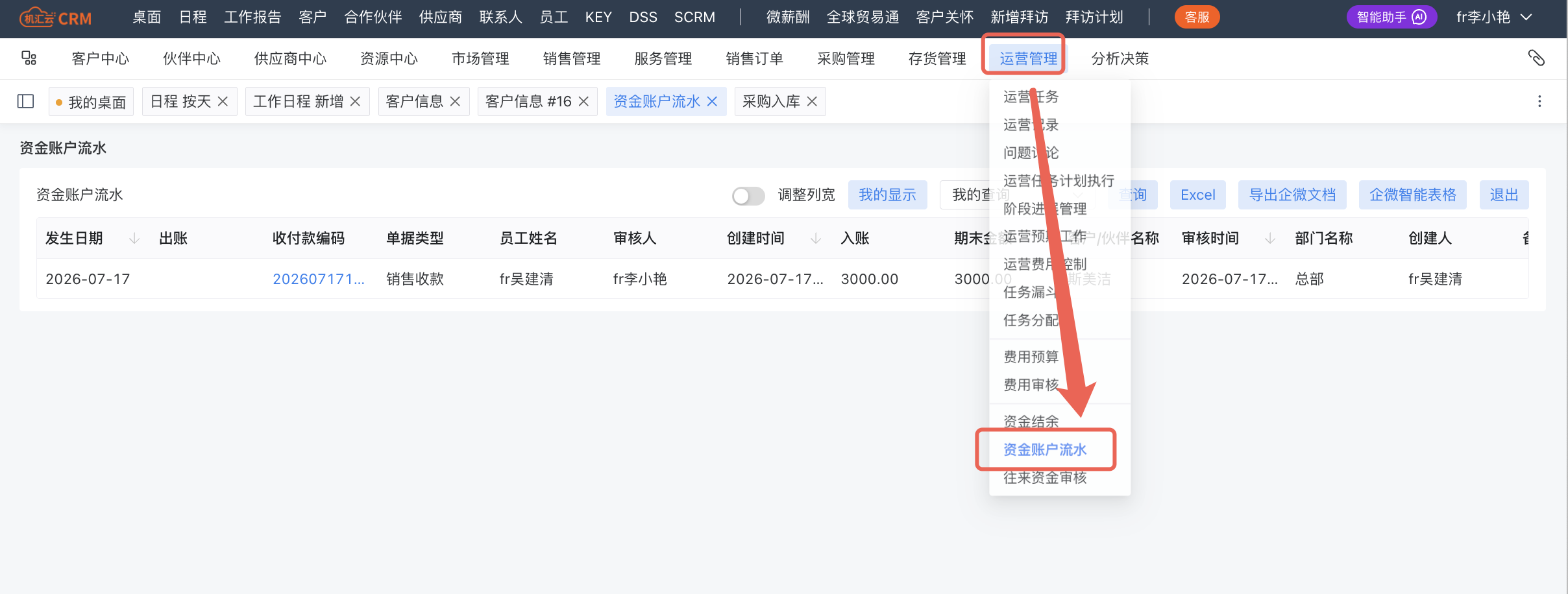Click the 客服 button

[1197, 18]
